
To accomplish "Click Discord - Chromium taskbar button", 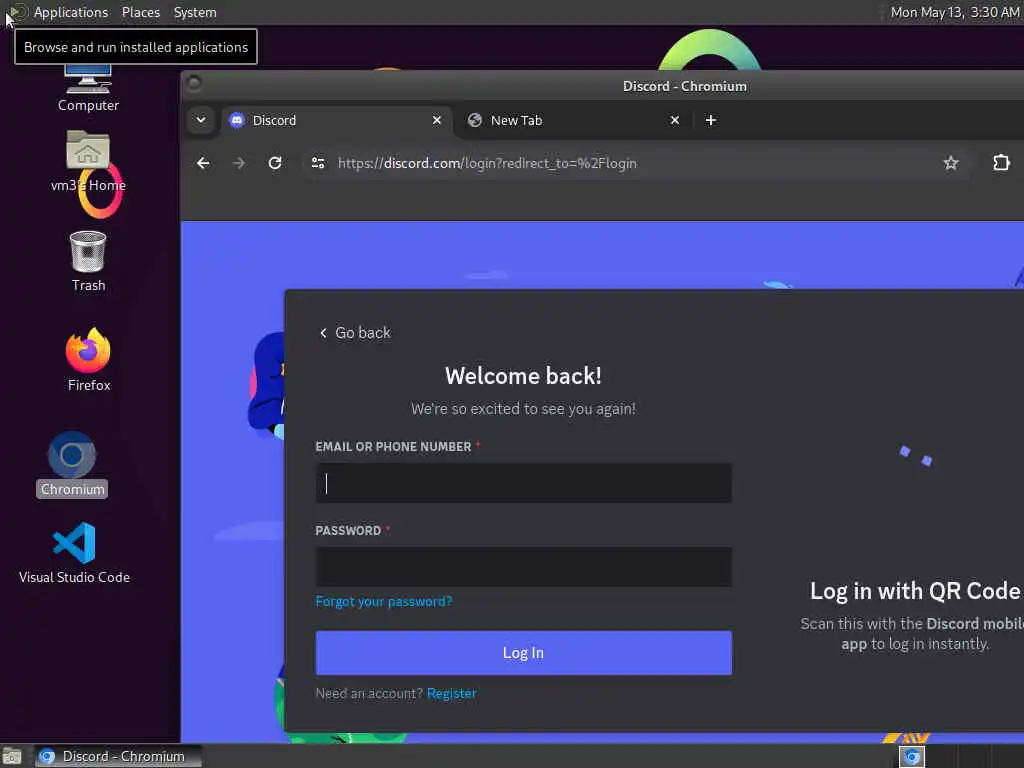I will click(x=118, y=756).
